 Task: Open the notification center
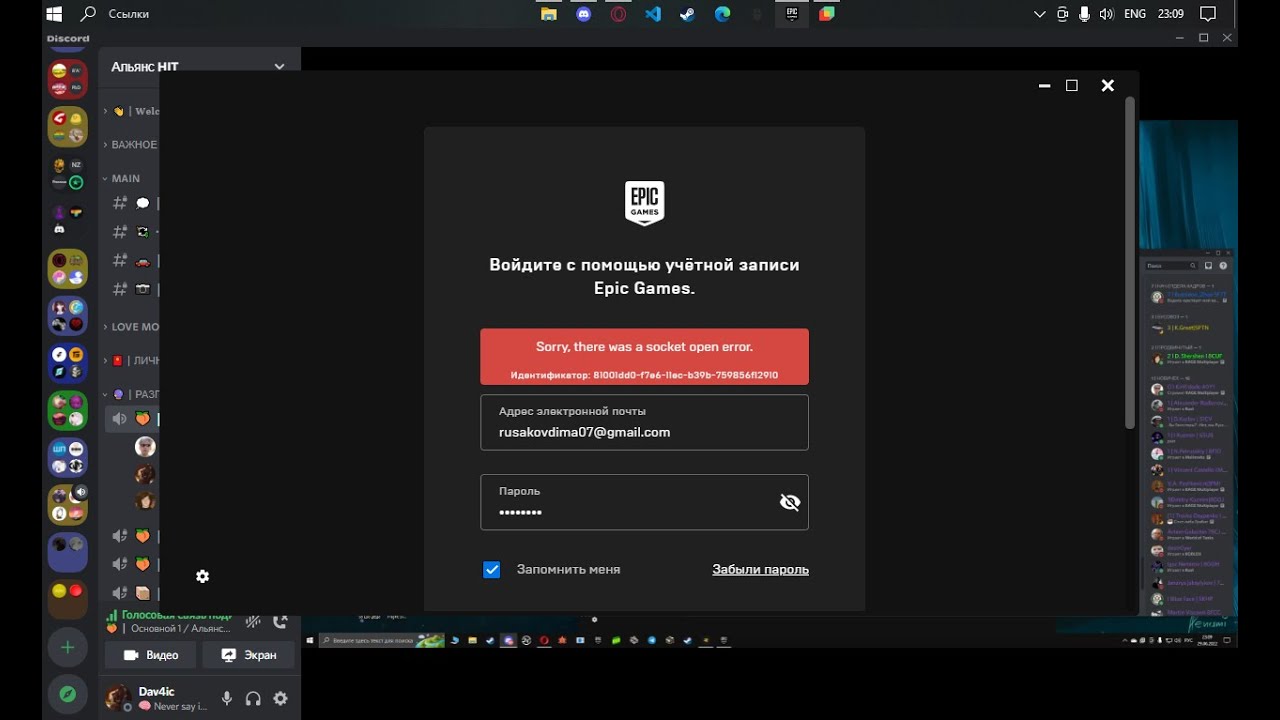pyautogui.click(x=1207, y=14)
